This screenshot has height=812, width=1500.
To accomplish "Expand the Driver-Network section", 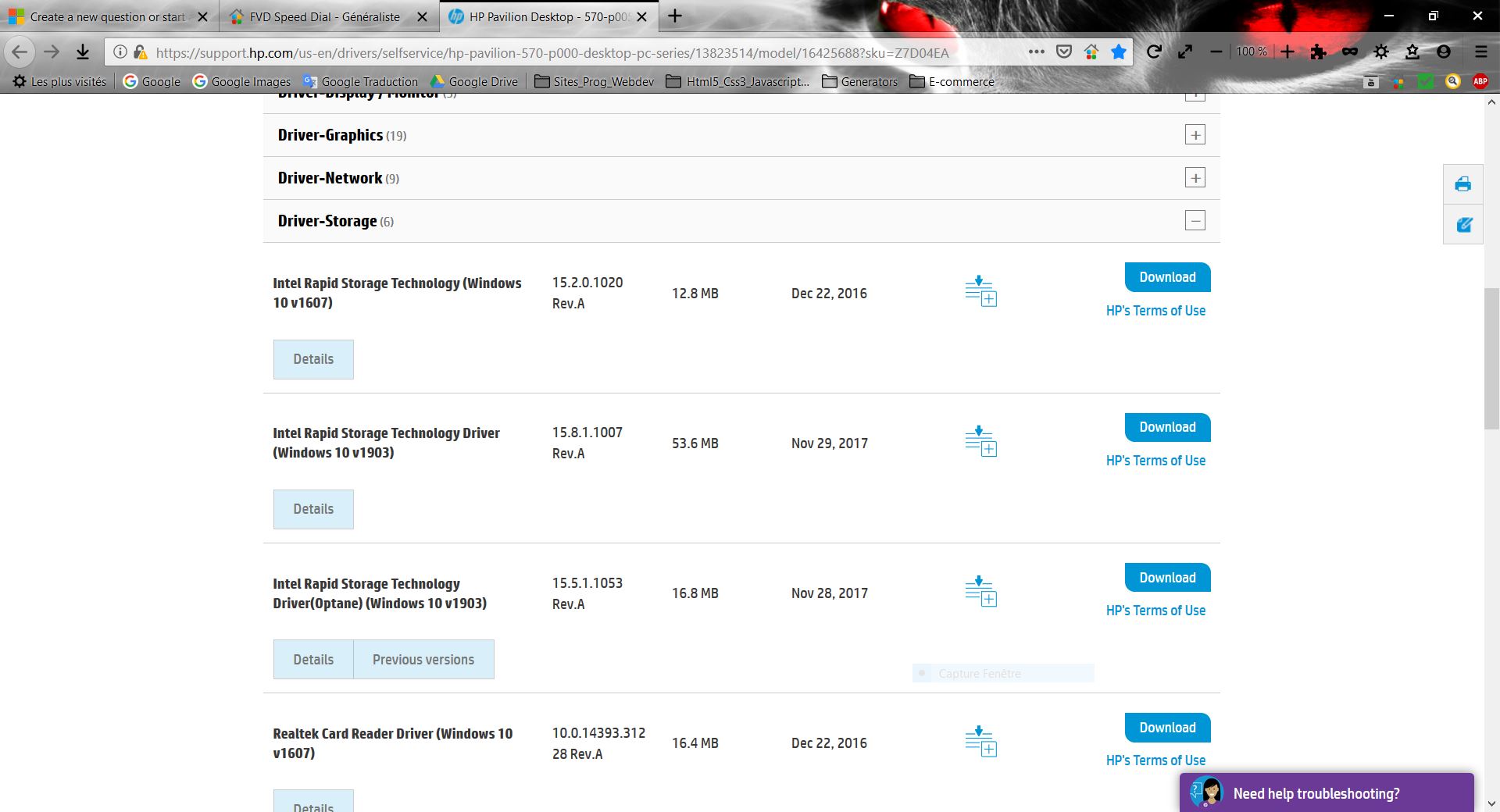I will pos(1195,177).
